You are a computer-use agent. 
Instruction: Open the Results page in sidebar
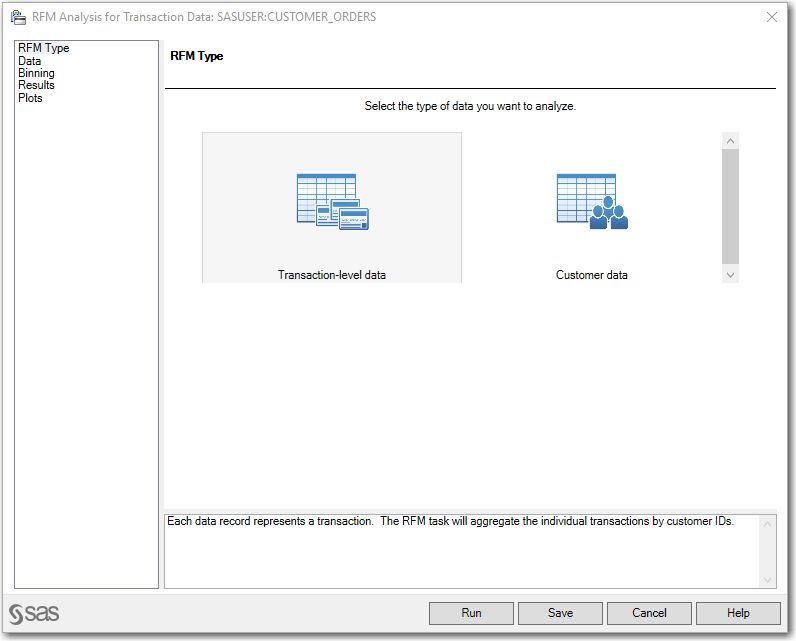coord(36,85)
